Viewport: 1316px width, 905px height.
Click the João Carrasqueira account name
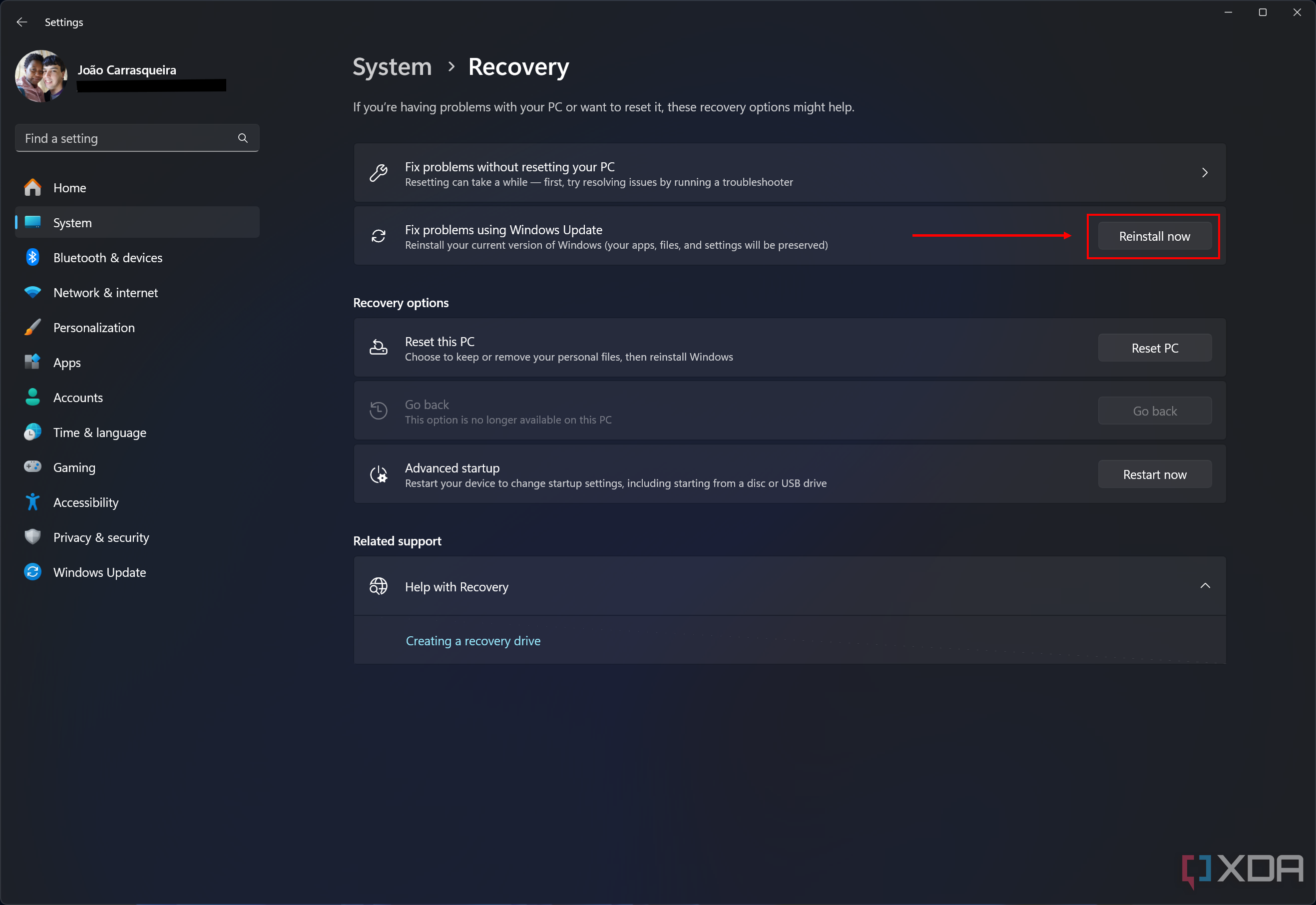pos(127,70)
